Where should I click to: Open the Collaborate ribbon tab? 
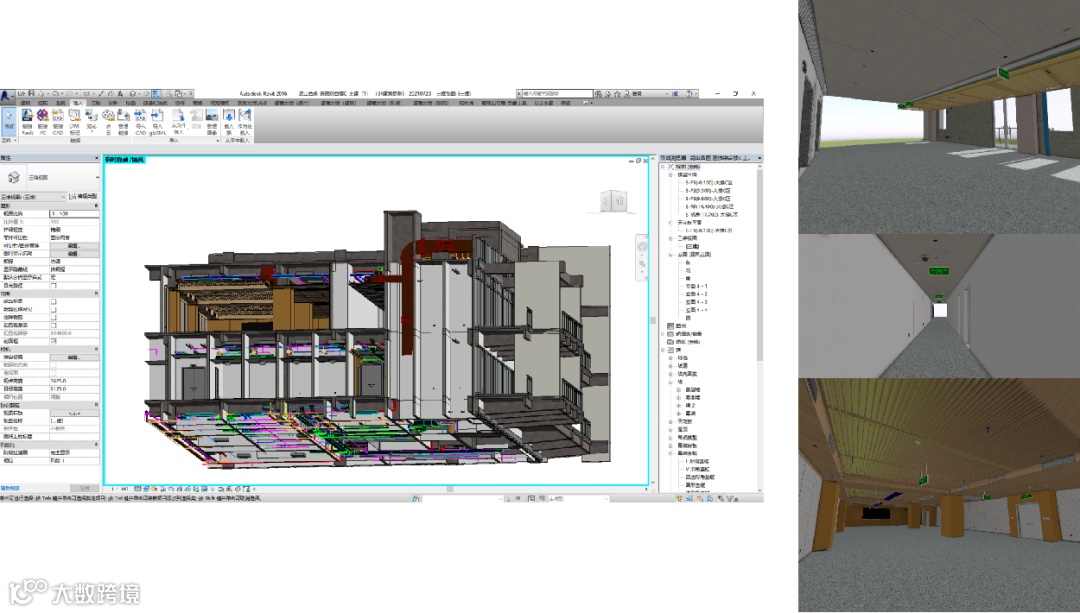180,103
